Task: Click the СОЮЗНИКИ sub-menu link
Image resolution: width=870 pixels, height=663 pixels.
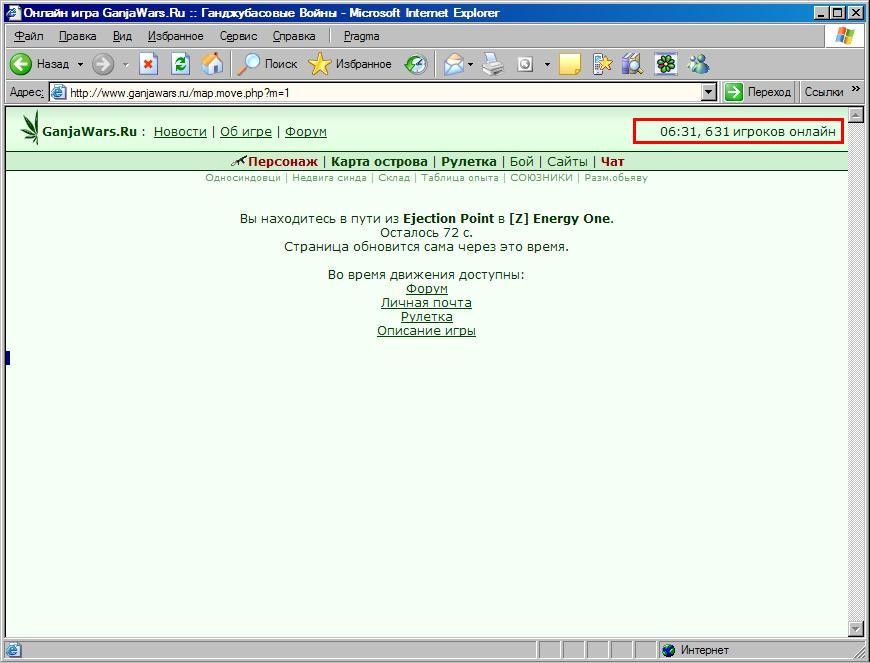Action: [542, 178]
